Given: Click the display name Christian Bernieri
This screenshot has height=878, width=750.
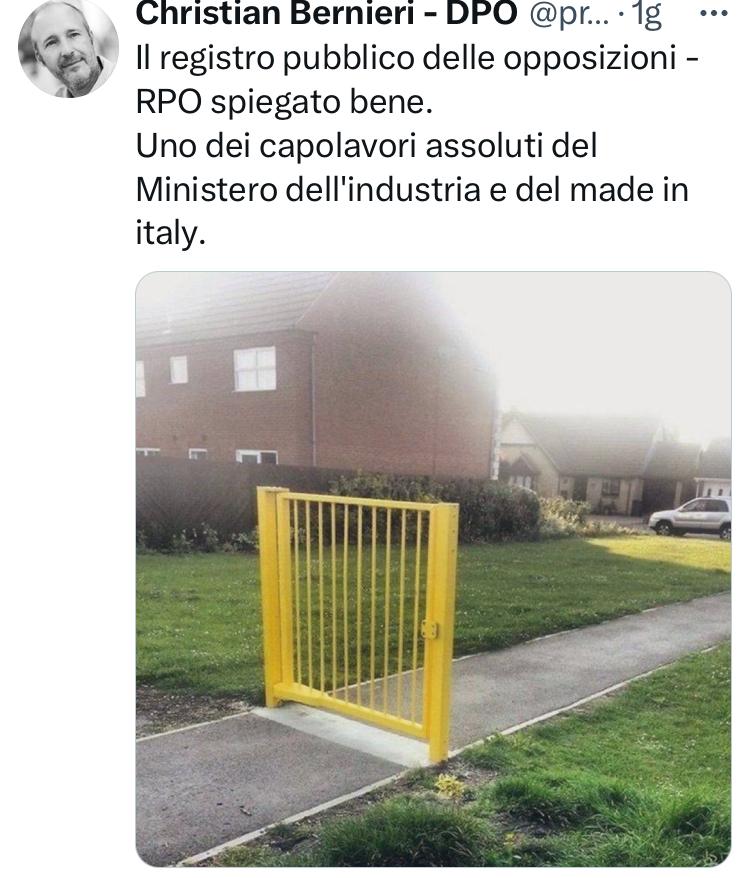Looking at the screenshot, I should coord(274,13).
